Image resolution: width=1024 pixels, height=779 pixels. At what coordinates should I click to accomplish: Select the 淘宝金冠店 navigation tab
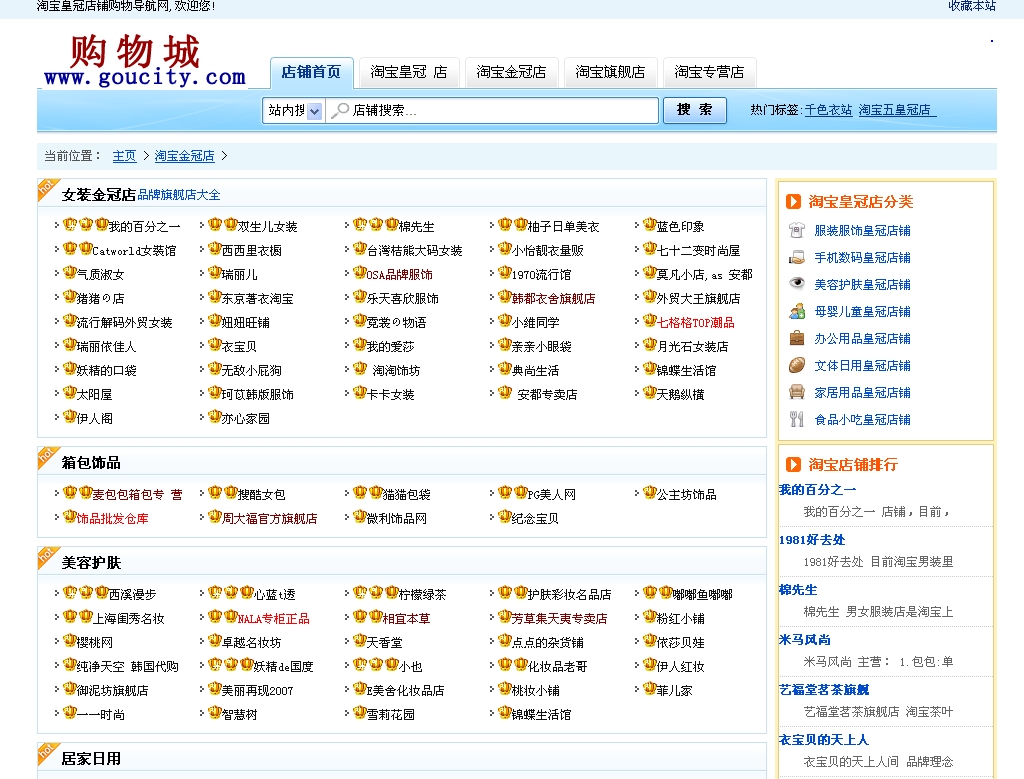511,72
